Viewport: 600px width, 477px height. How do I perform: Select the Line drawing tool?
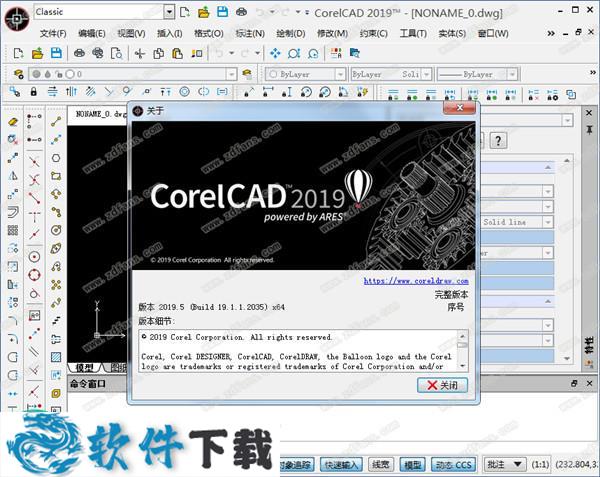(56, 122)
